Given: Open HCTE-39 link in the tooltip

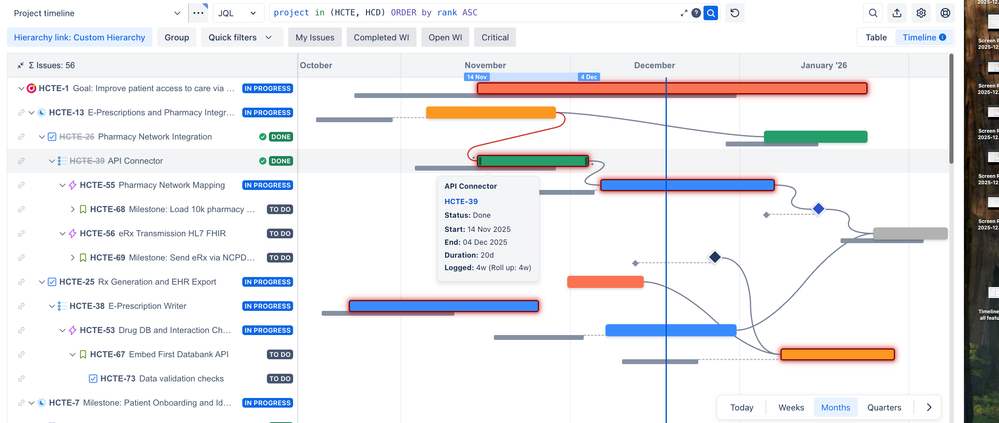Looking at the screenshot, I should 461,202.
